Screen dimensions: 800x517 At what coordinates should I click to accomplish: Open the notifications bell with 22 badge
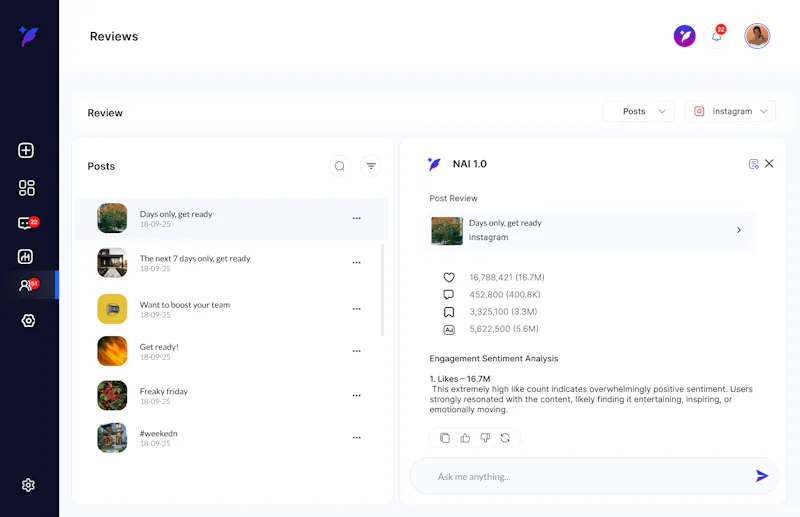point(717,36)
